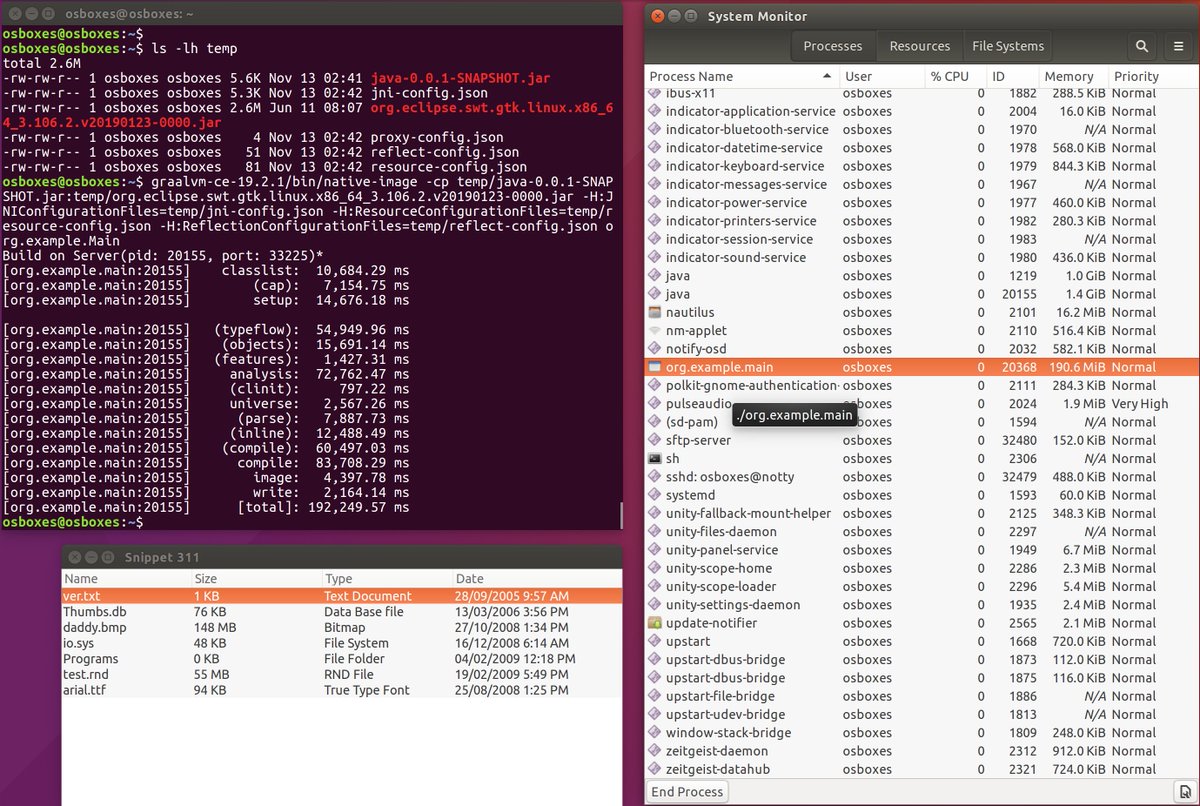Sort Snippet 311 files by Type
1200x806 pixels.
point(386,579)
